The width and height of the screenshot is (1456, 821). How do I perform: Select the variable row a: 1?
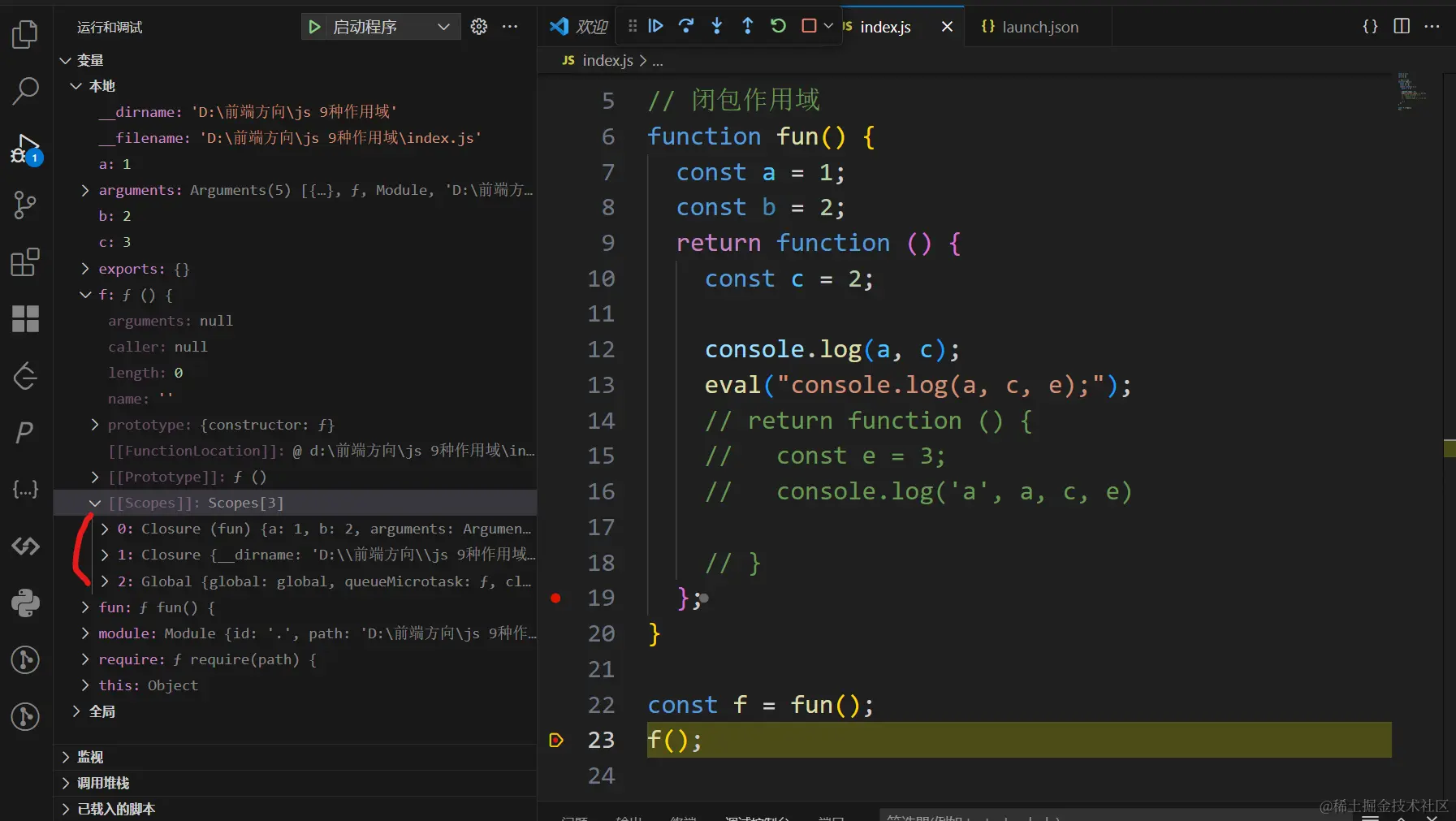tap(296, 164)
